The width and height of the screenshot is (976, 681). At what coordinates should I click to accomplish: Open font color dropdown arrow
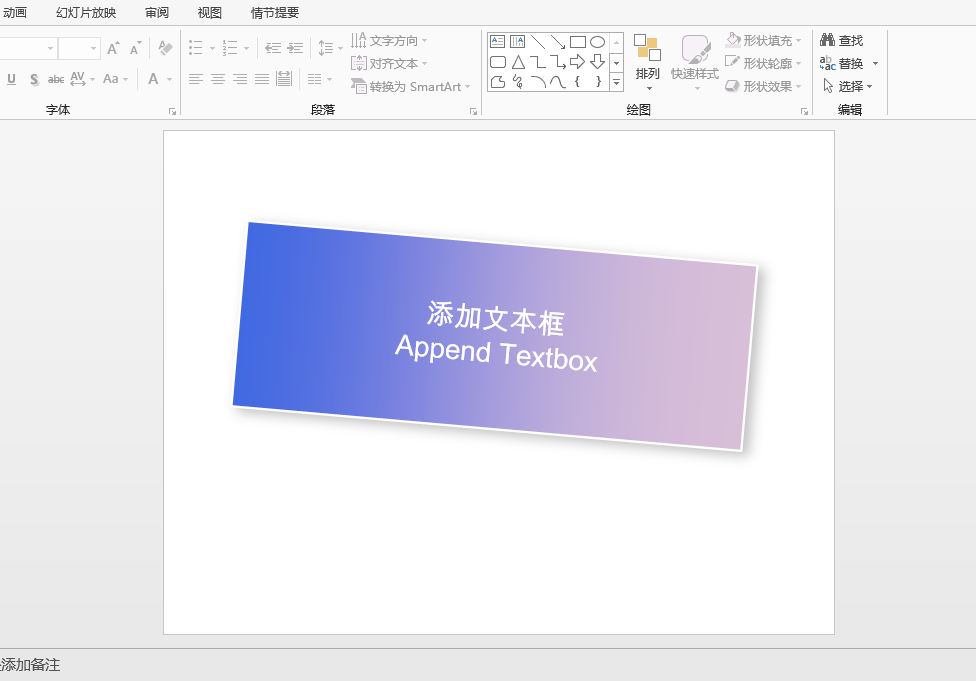[x=169, y=80]
